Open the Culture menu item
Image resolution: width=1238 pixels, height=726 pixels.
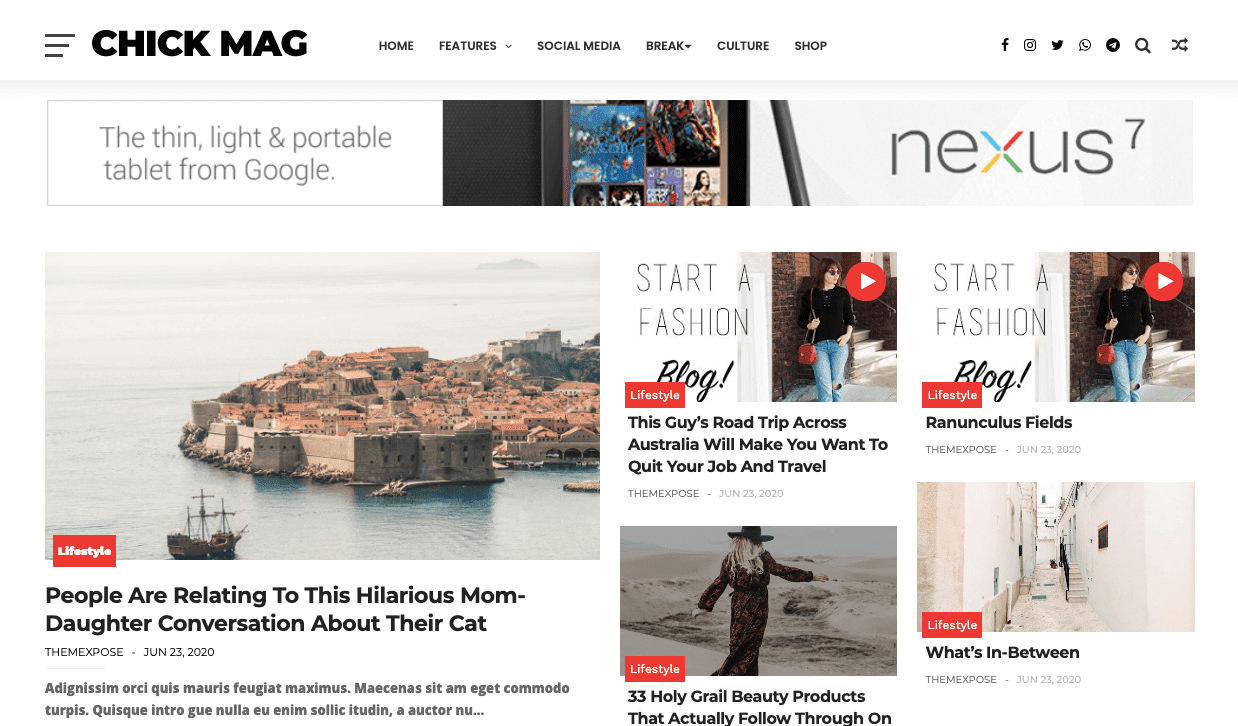click(743, 46)
